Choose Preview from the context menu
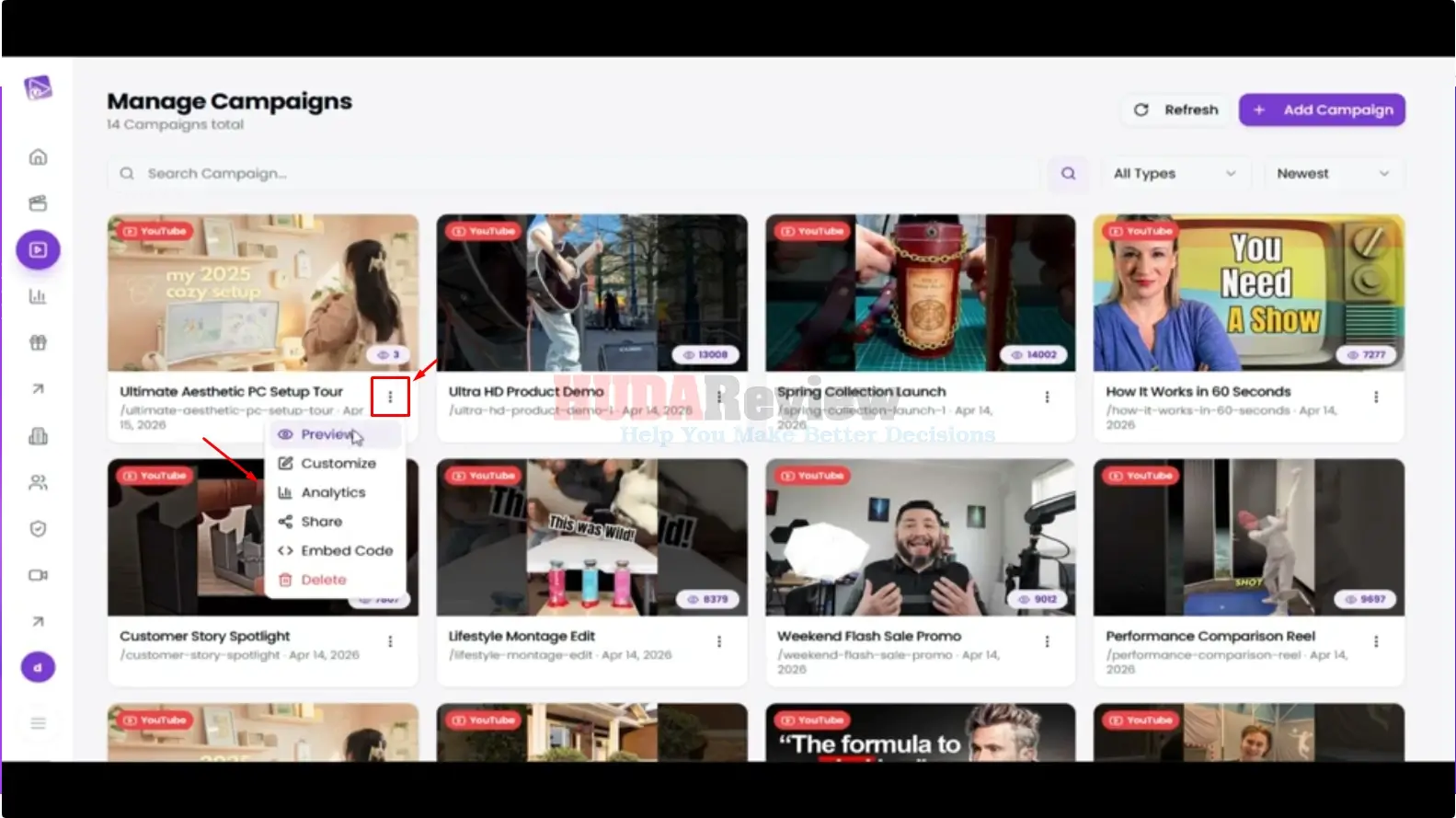1456x818 pixels. 335,434
